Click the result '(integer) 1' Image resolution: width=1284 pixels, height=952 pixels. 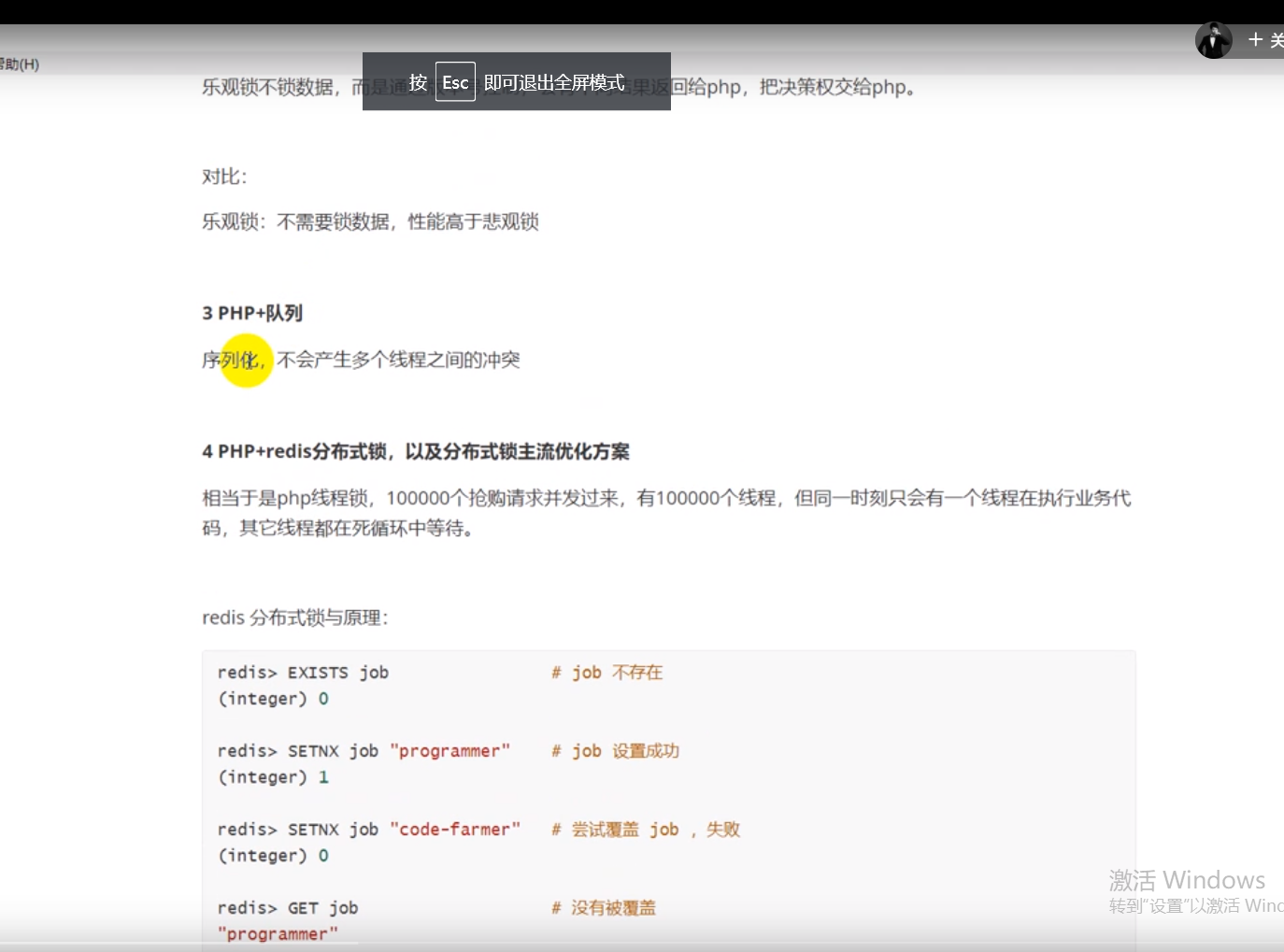click(273, 777)
